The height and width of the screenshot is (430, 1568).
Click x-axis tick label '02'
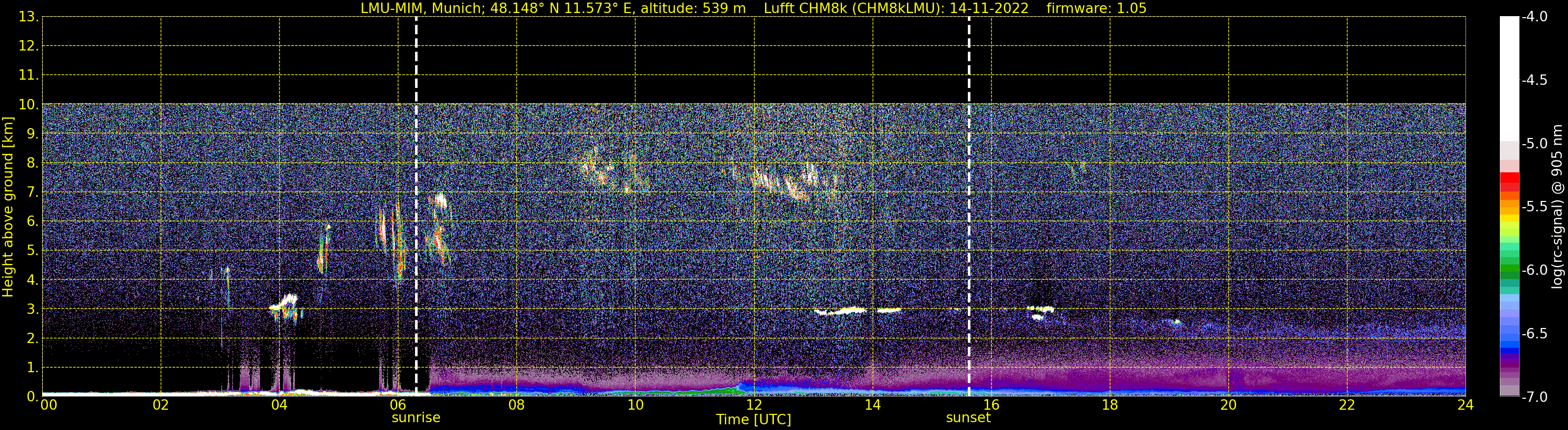pos(161,405)
